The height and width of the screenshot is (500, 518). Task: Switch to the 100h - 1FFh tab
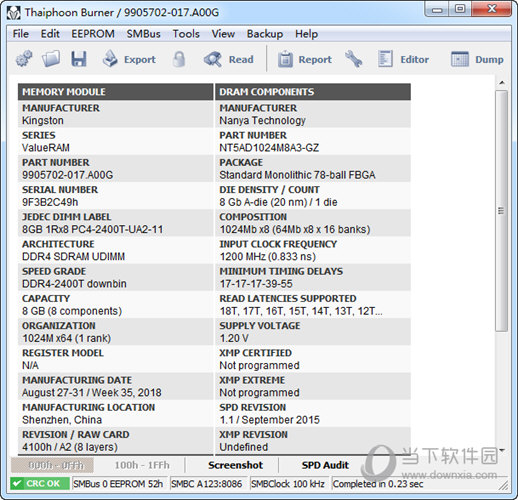(142, 465)
